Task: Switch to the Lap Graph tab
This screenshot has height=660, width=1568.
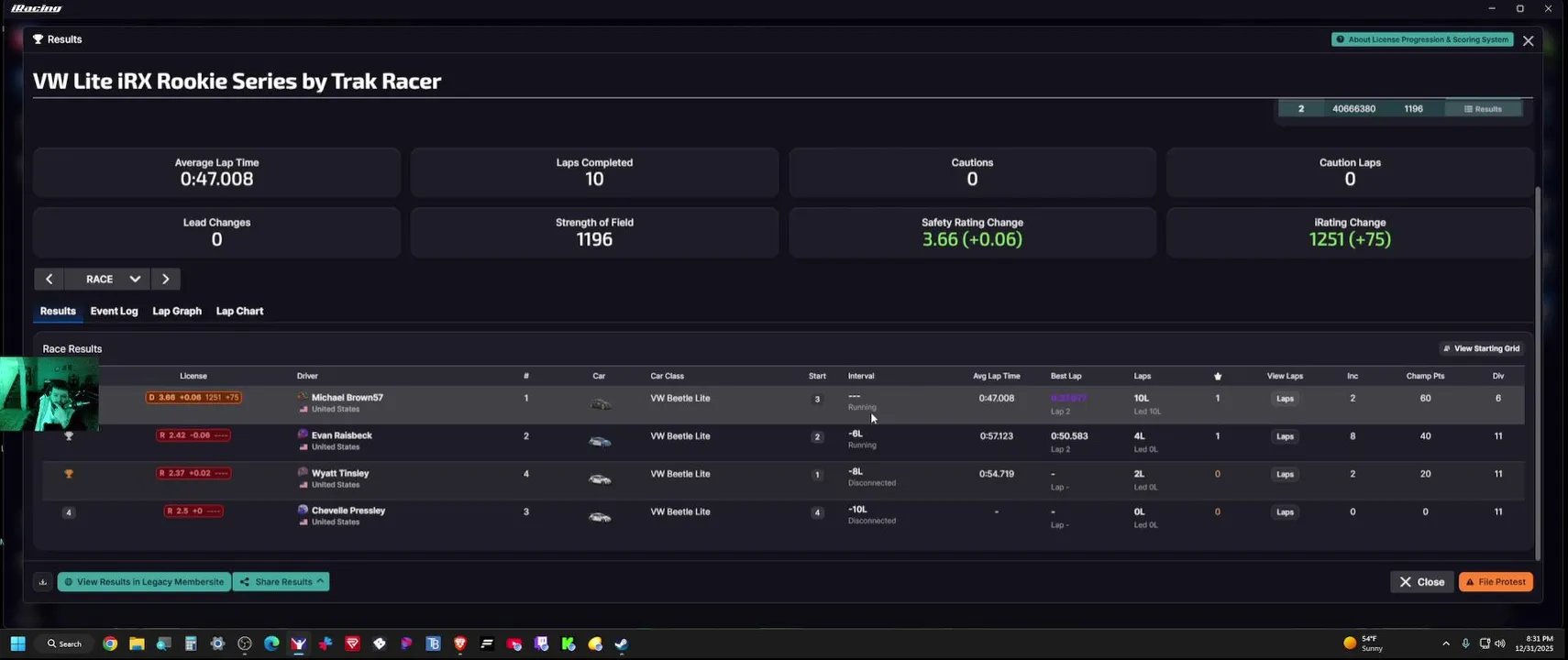Action: coord(177,312)
